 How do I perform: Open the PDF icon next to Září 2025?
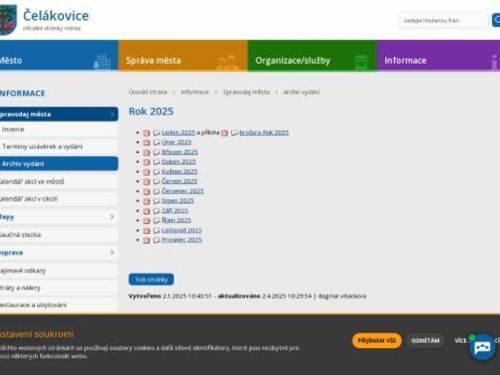click(147, 211)
